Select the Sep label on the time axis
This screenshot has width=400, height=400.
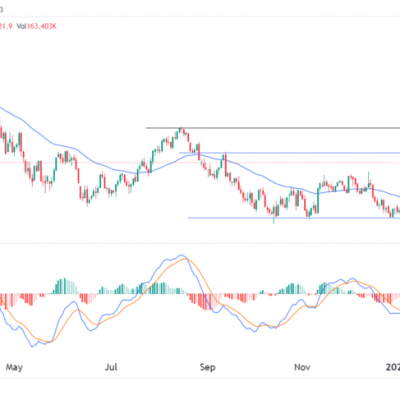point(208,367)
